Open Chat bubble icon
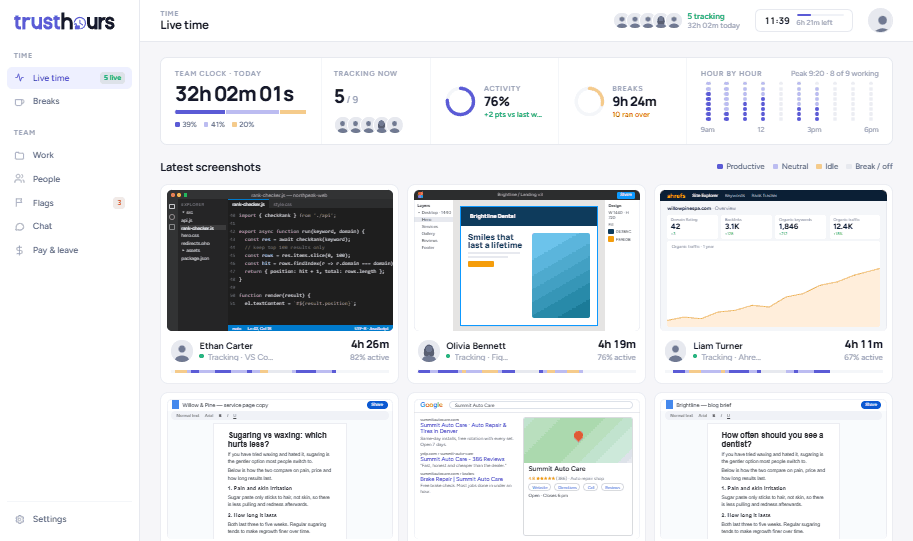 (x=19, y=227)
